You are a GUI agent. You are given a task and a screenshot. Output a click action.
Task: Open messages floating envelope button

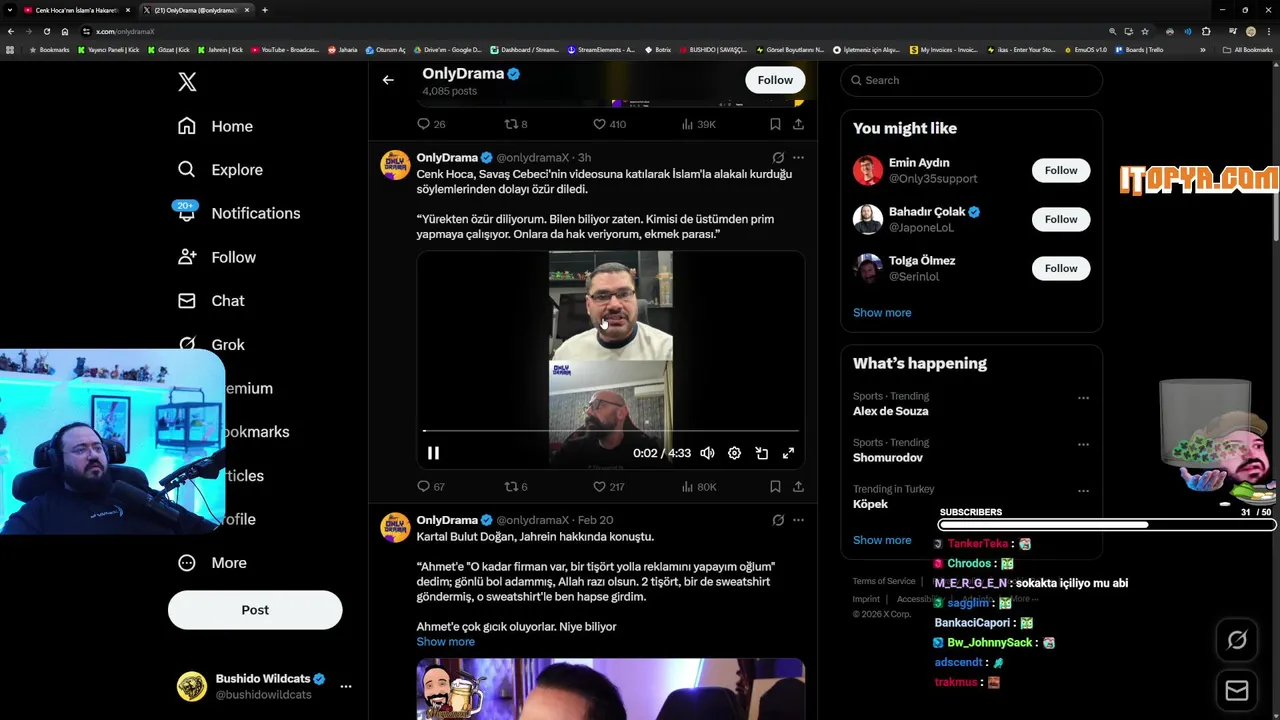[1237, 691]
